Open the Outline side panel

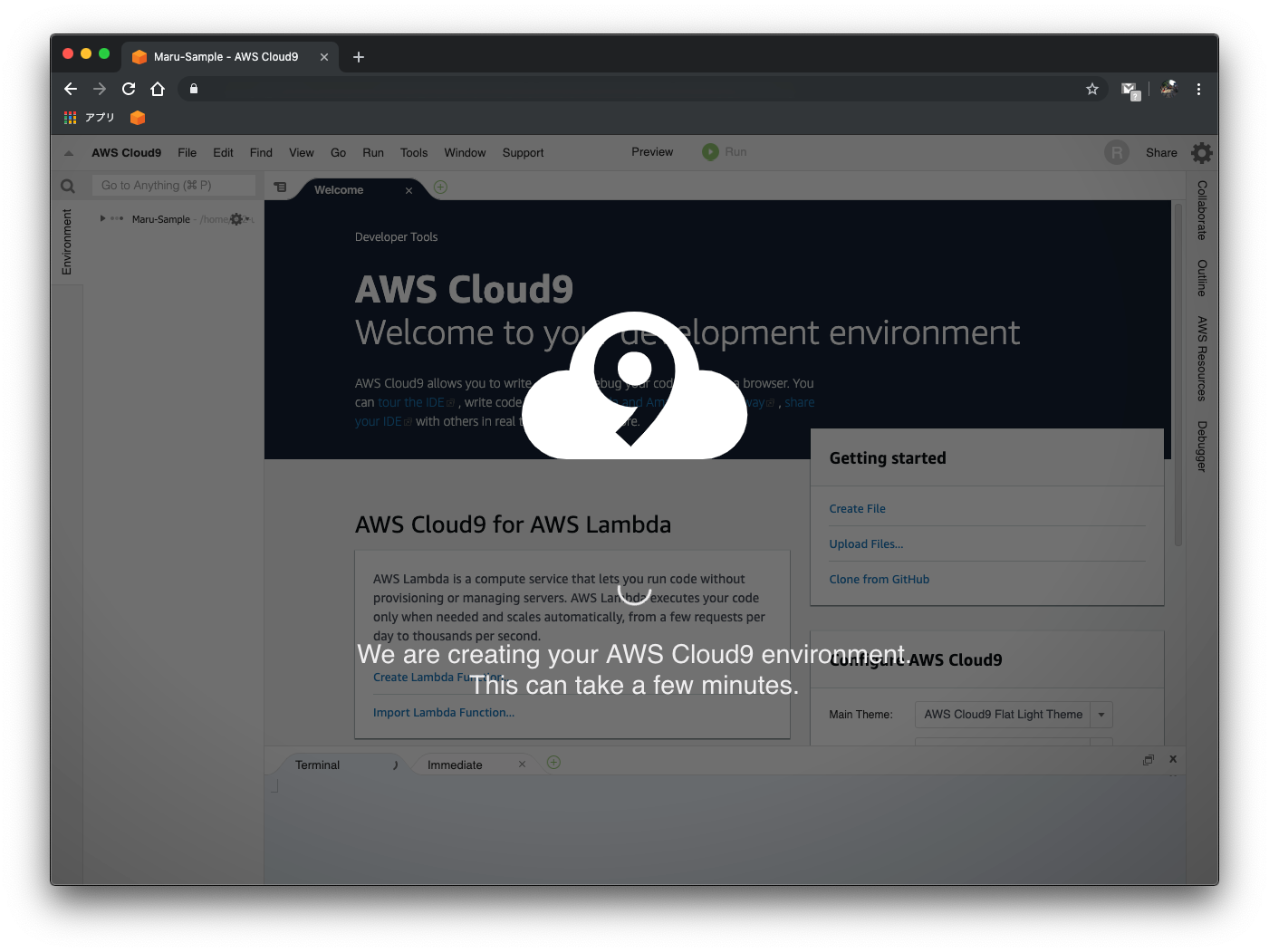[x=1202, y=278]
